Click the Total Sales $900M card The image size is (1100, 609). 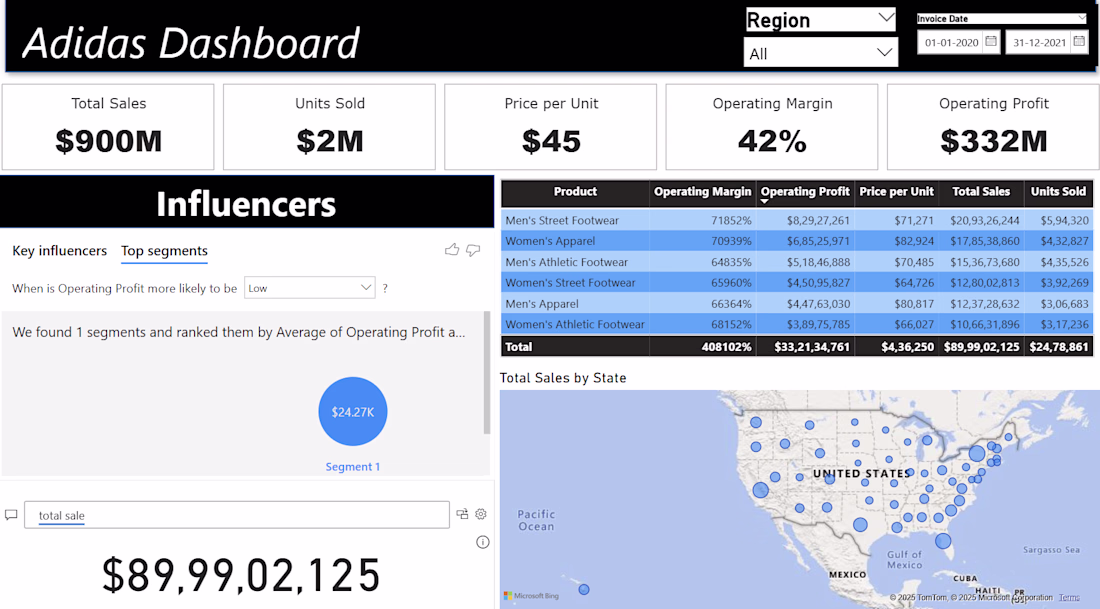(x=108, y=127)
